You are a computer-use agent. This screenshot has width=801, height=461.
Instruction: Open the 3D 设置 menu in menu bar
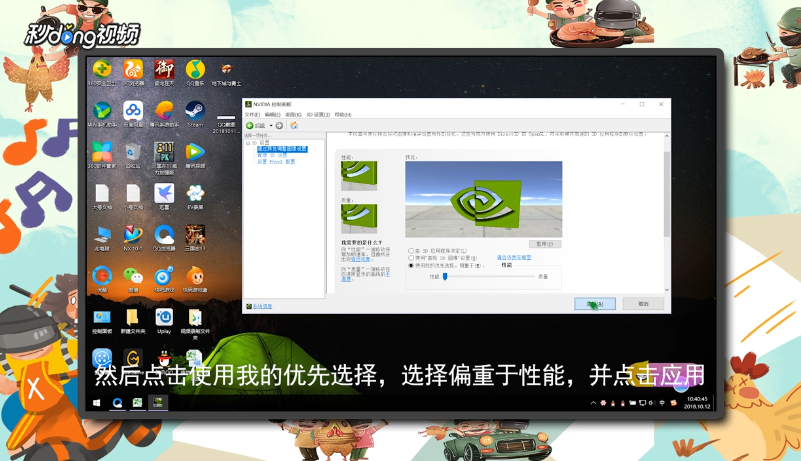click(x=318, y=114)
